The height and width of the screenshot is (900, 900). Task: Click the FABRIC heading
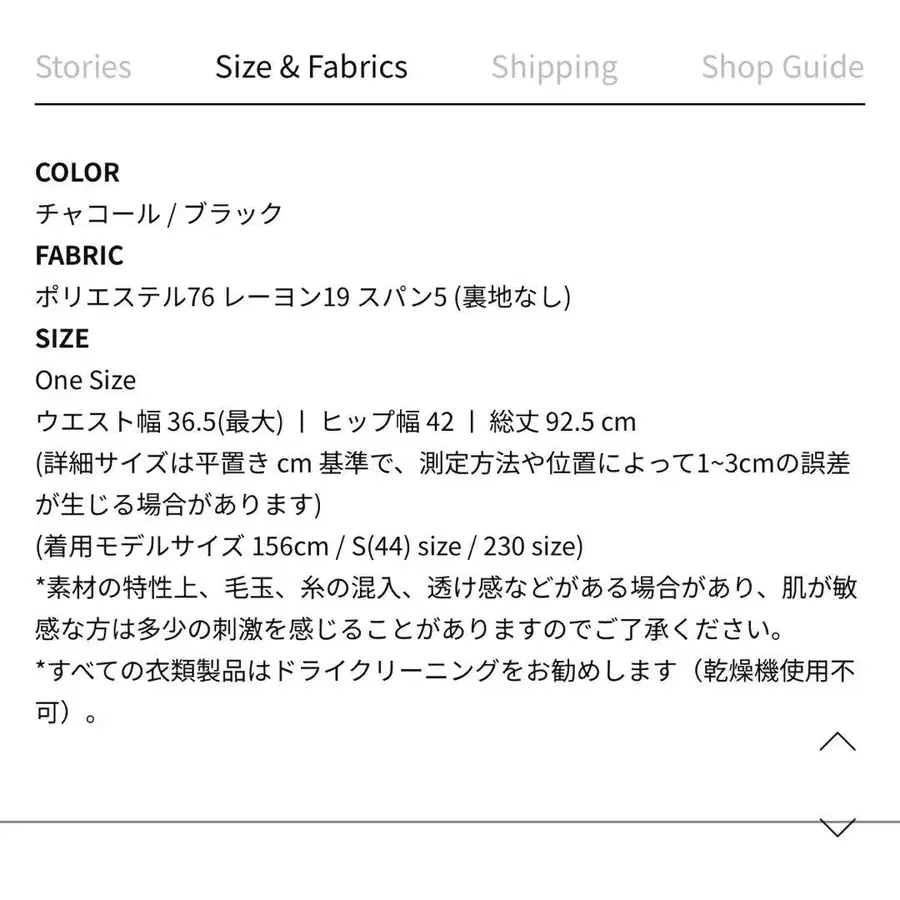(x=79, y=255)
